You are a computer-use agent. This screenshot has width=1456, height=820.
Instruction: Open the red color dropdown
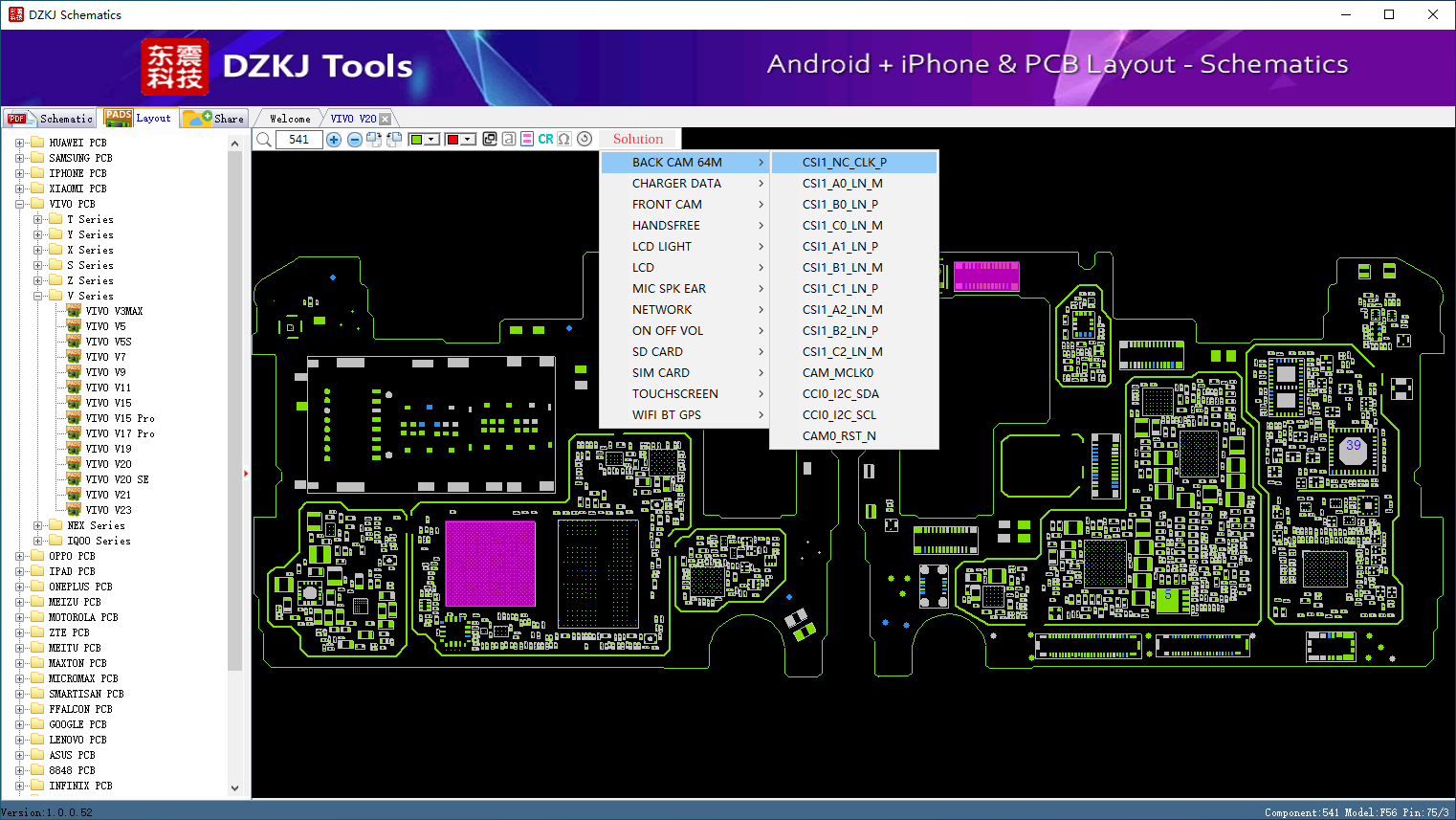pos(468,140)
